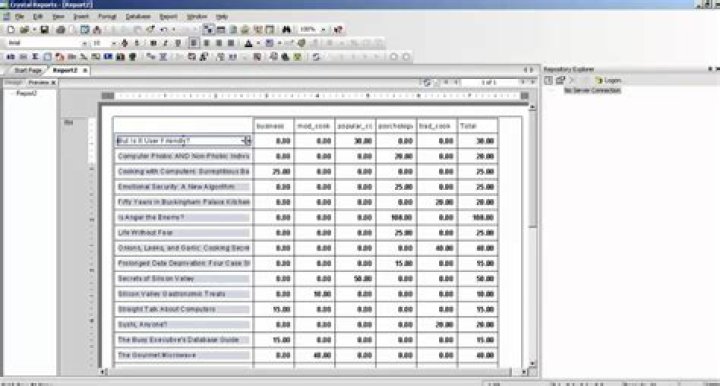Expand the font color dropdown arrow
Viewport: 720px width, 386px height.
coord(258,43)
